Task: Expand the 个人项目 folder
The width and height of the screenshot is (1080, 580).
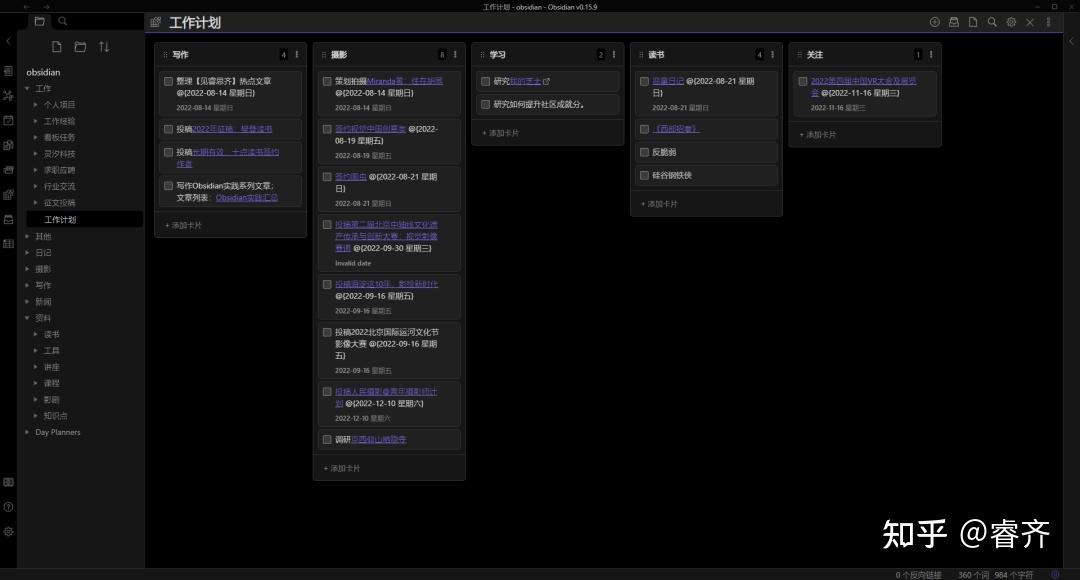Action: tap(36, 105)
